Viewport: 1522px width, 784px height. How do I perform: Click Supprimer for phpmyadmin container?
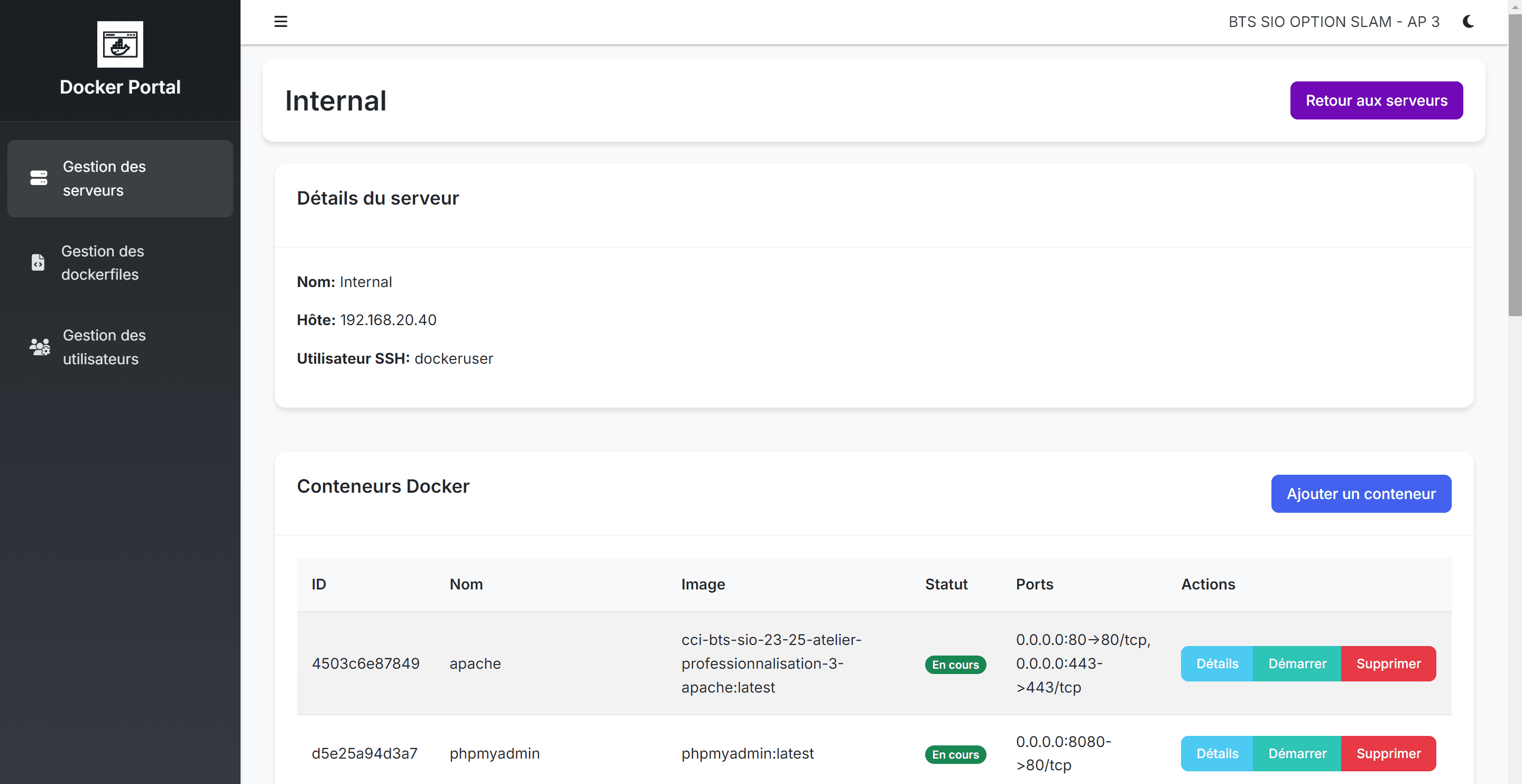(x=1388, y=753)
